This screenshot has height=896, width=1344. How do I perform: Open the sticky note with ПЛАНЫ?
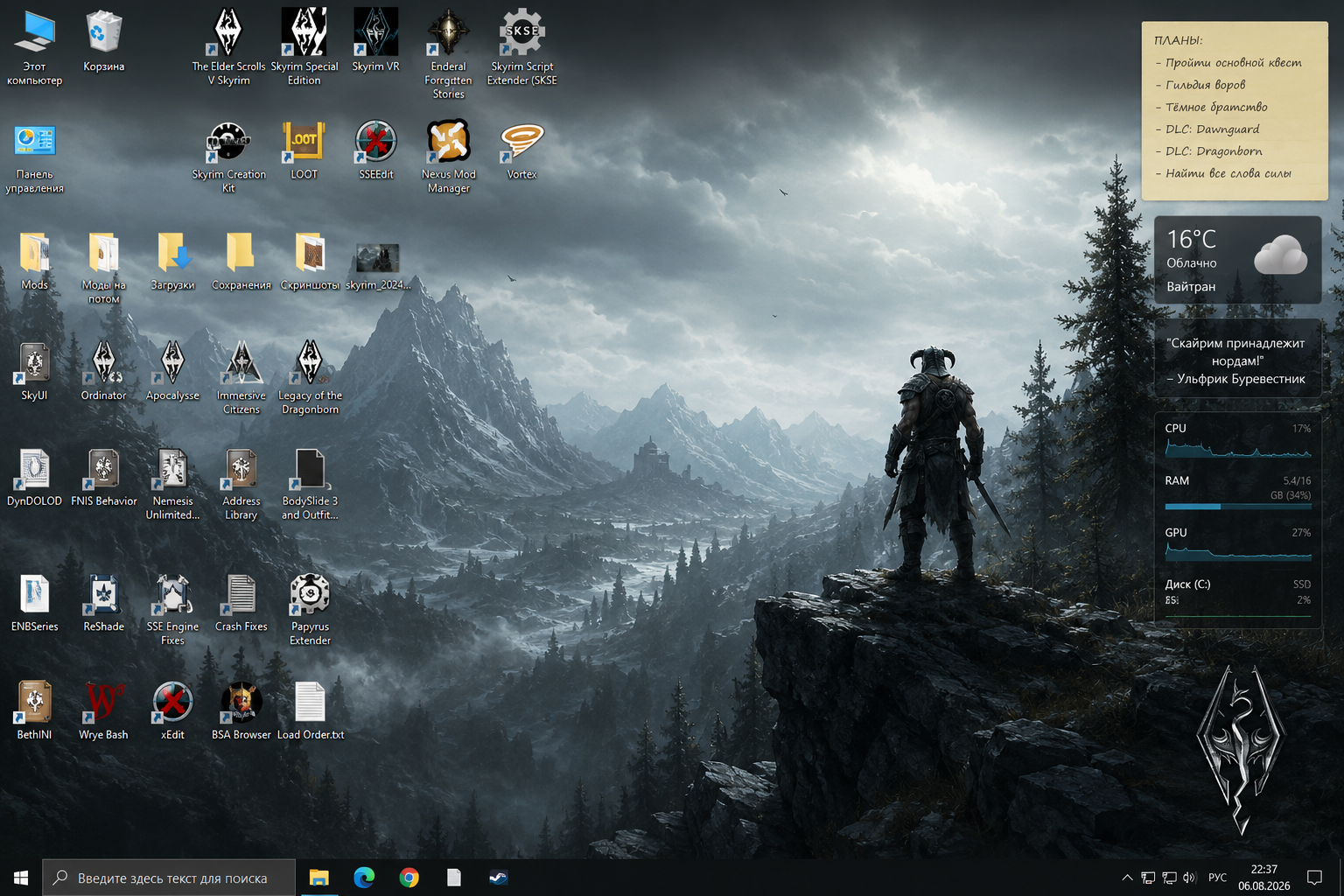(x=1235, y=110)
